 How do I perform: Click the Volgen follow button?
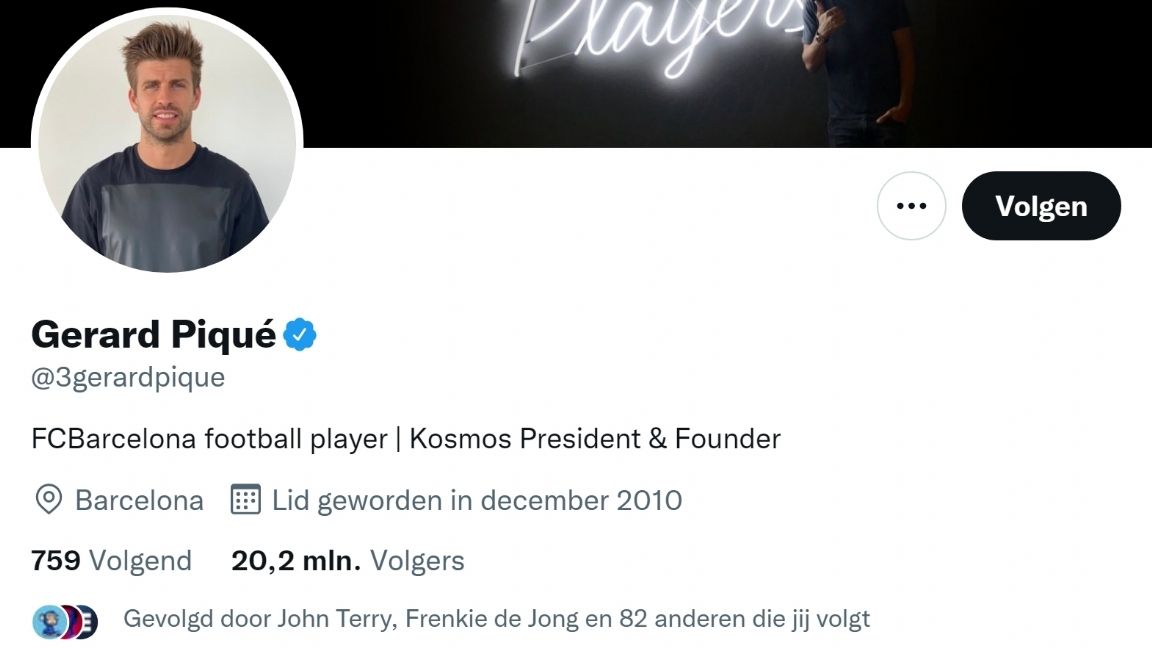(1041, 206)
